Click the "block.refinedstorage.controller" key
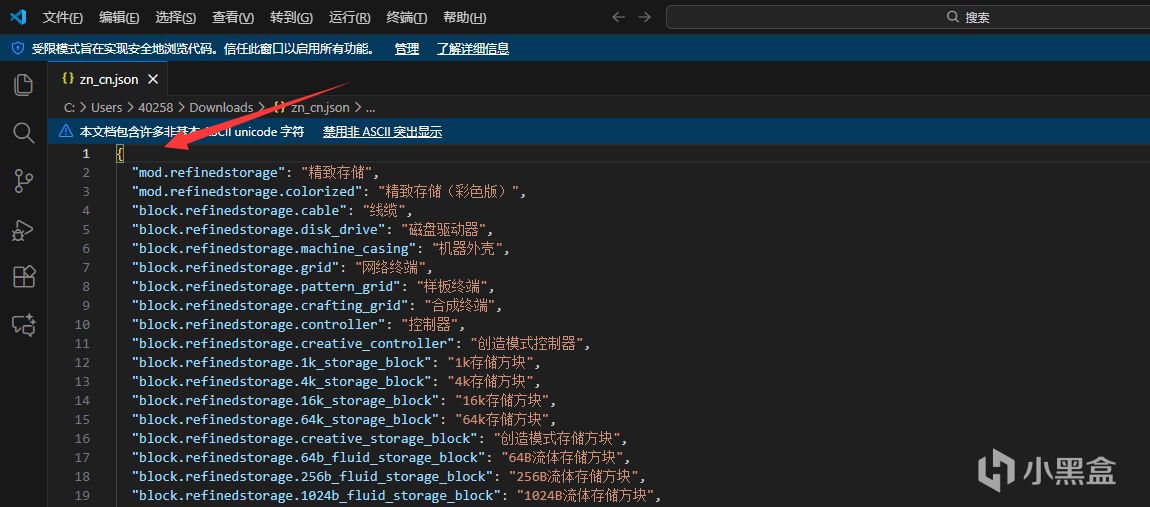Screen dimensions: 1150x507 257,324
